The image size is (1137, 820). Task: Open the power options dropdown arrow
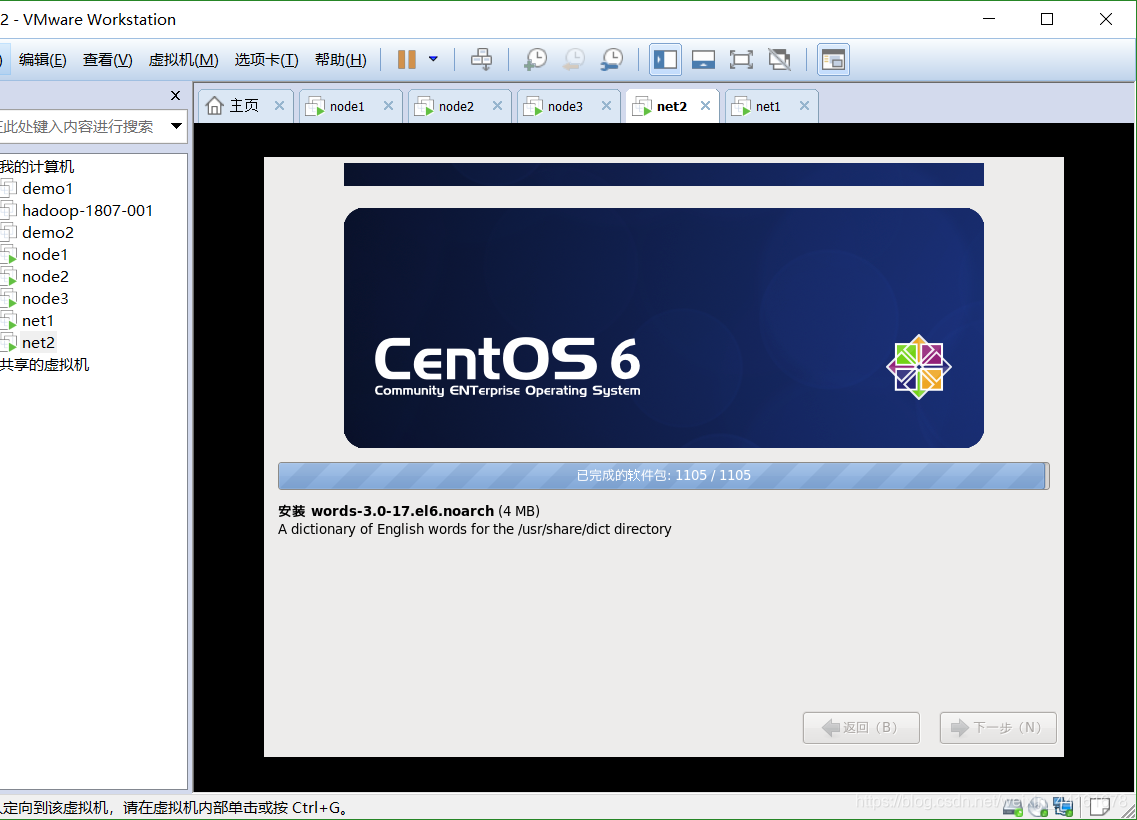433,59
